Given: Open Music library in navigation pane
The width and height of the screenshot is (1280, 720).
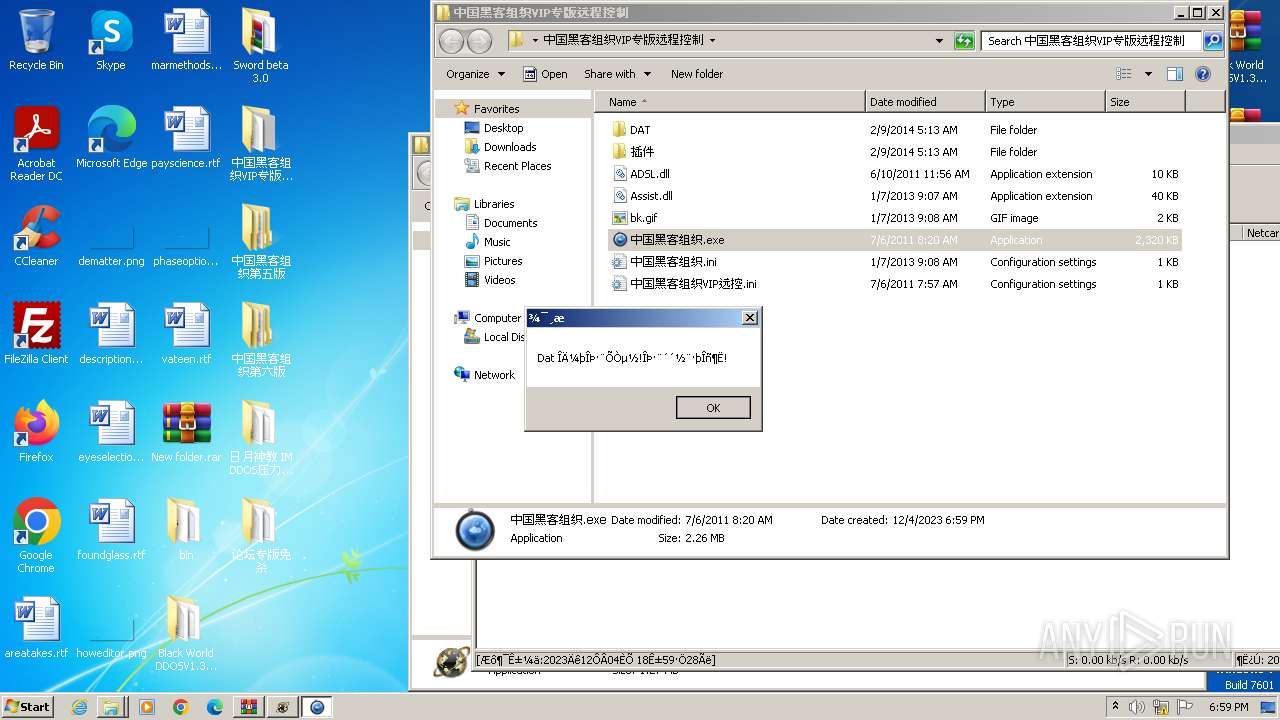Looking at the screenshot, I should click(497, 242).
